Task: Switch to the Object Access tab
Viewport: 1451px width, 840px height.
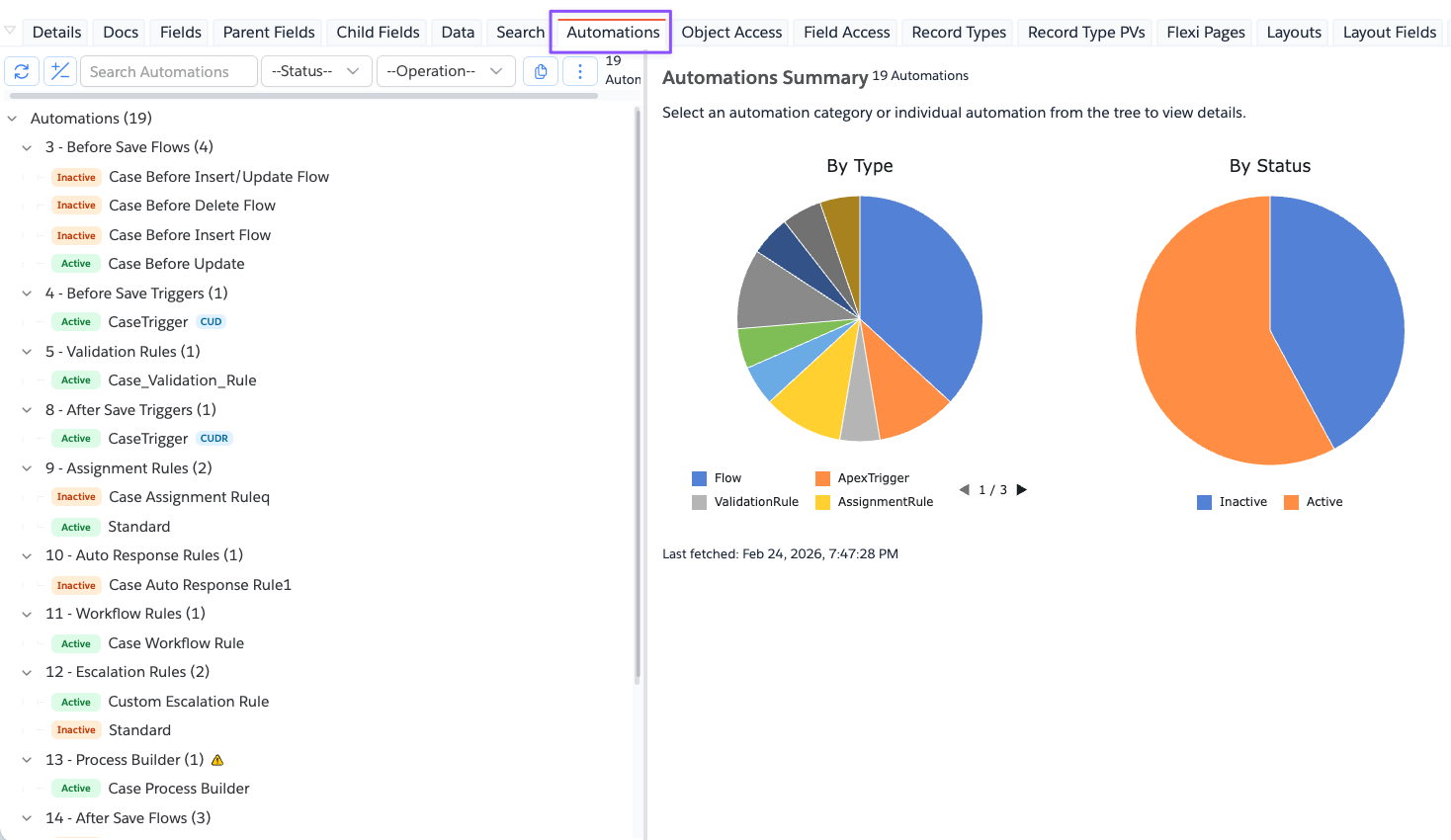Action: [x=731, y=33]
